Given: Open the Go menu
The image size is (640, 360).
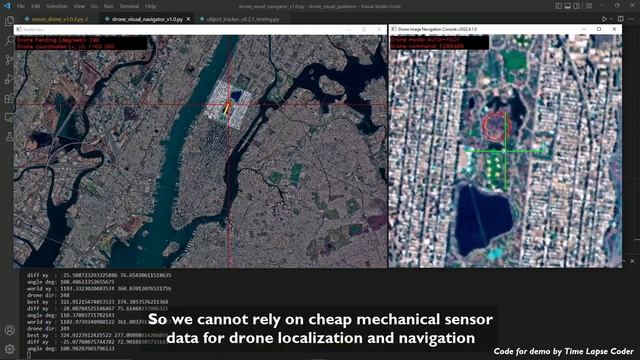Looking at the screenshot, I should pyautogui.click(x=94, y=6).
